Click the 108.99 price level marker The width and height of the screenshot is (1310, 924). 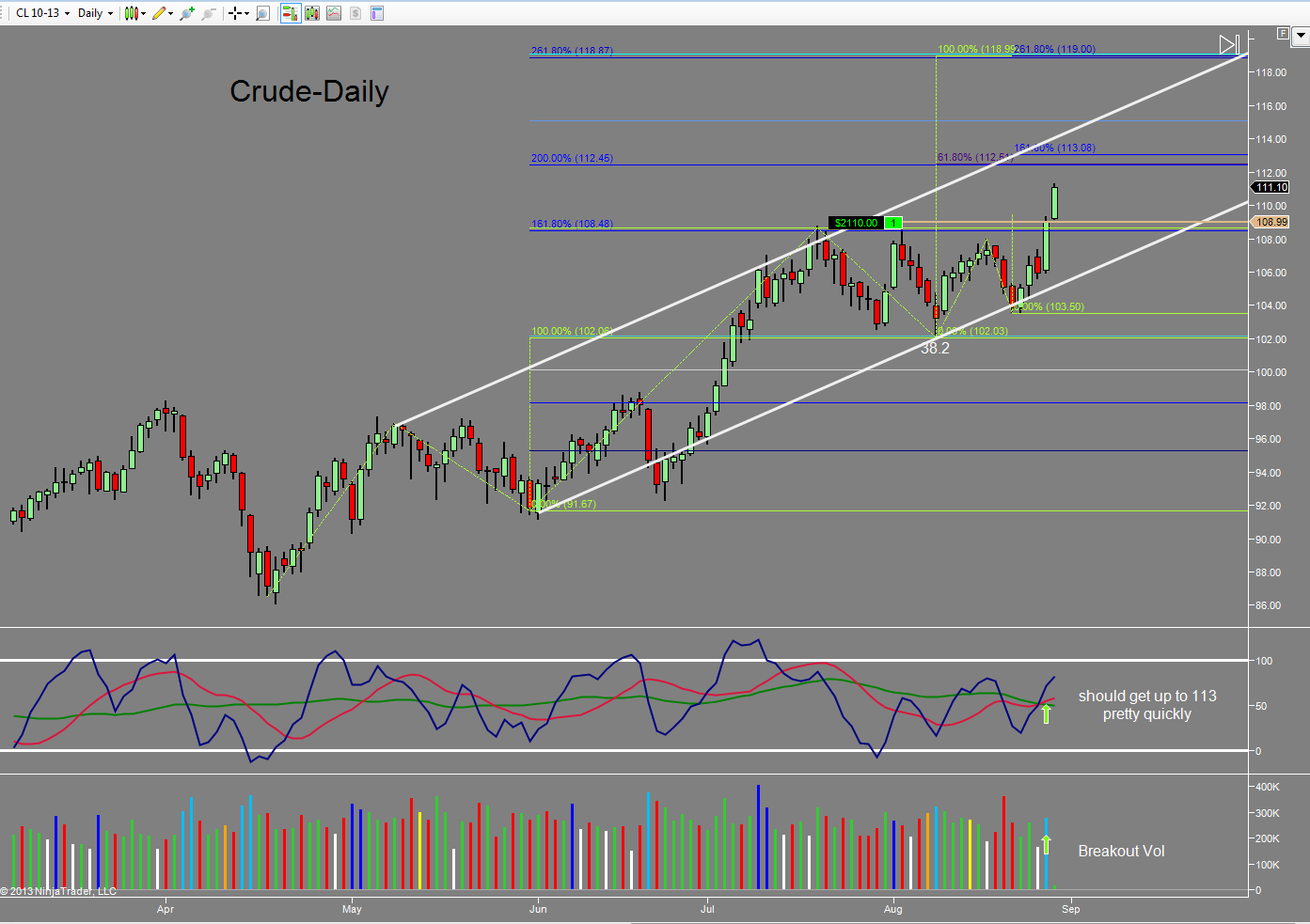[1271, 222]
